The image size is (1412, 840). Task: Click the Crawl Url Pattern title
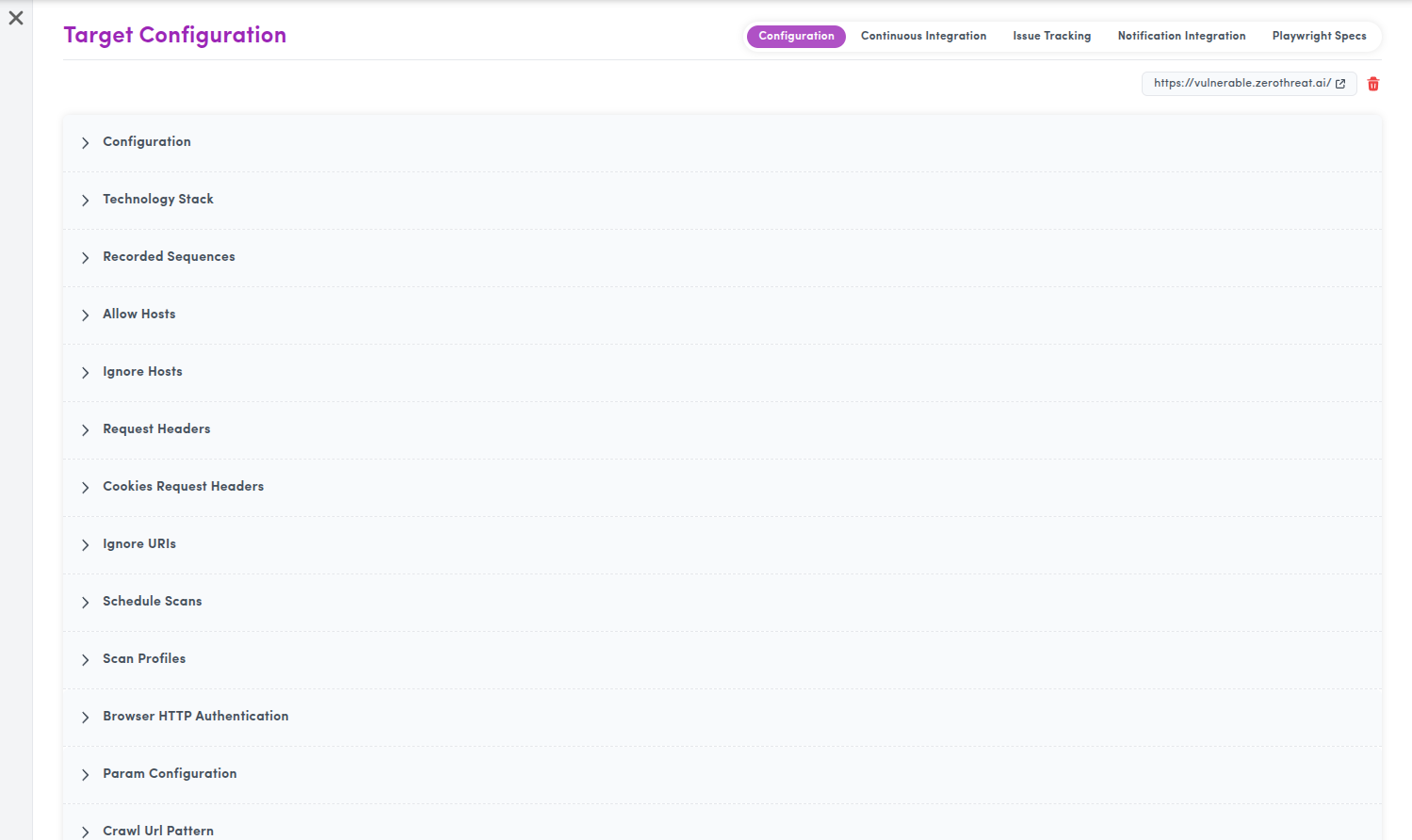[158, 831]
